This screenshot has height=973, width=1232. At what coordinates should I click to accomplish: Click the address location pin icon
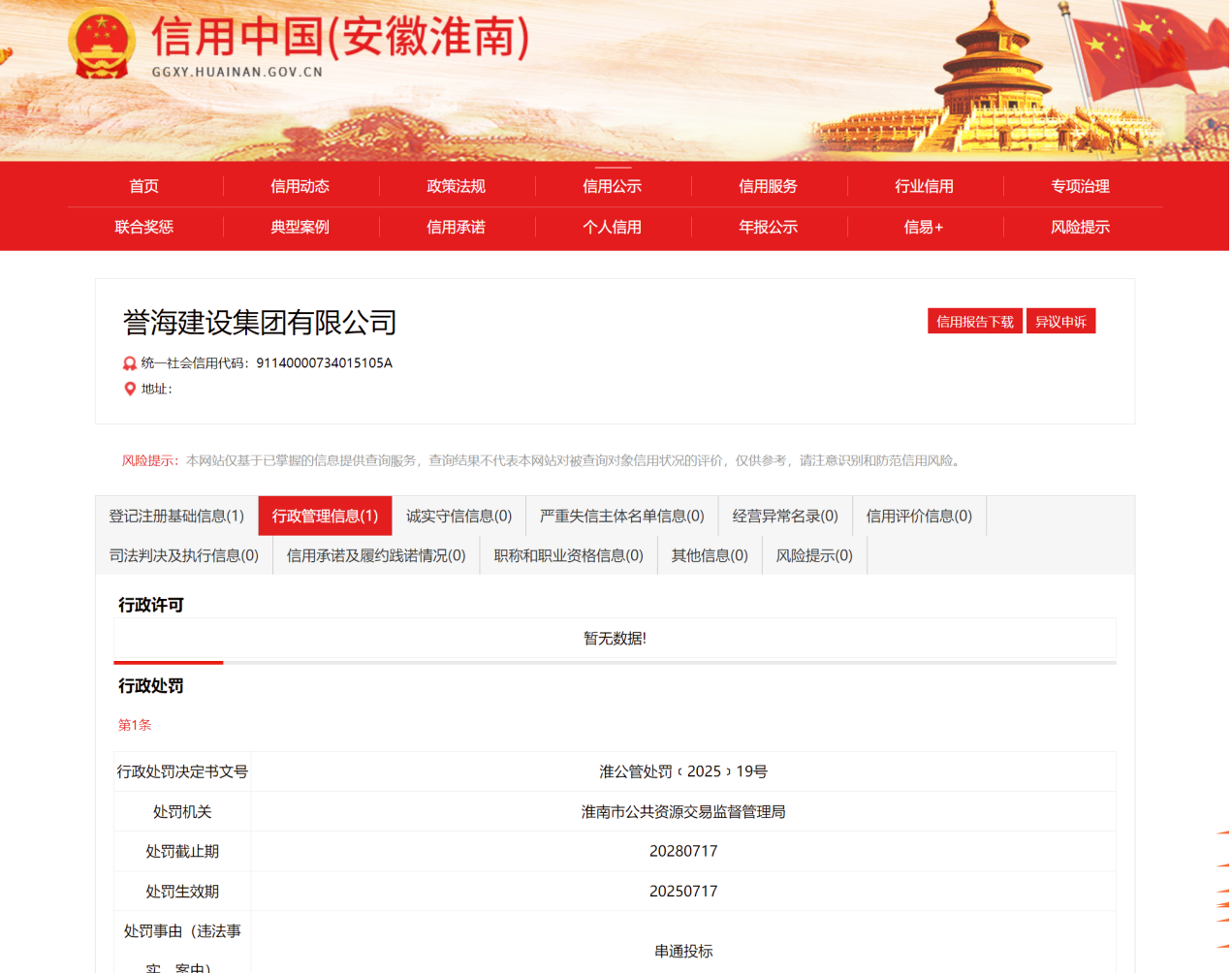[x=130, y=389]
